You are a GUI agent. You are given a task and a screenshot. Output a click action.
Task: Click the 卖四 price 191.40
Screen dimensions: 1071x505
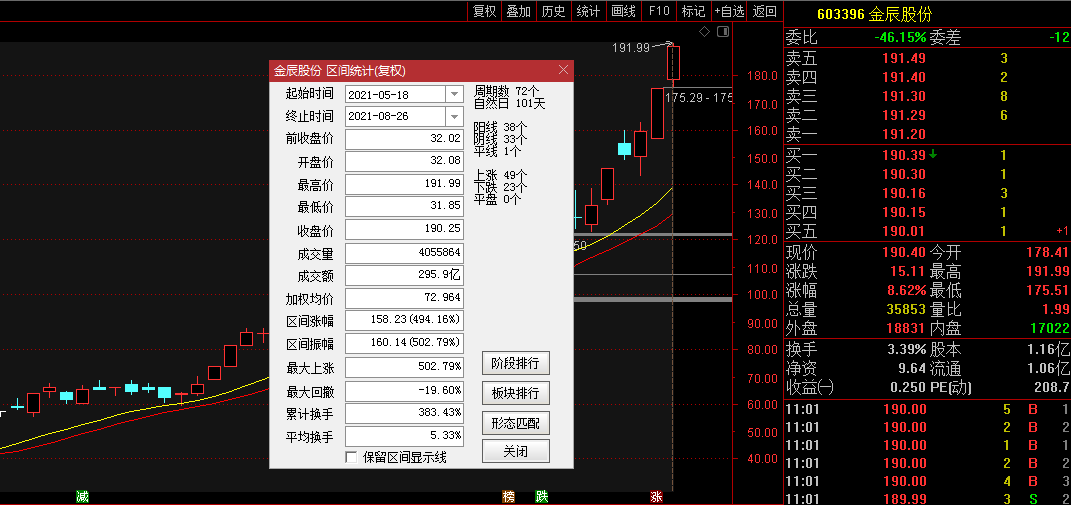coord(904,78)
